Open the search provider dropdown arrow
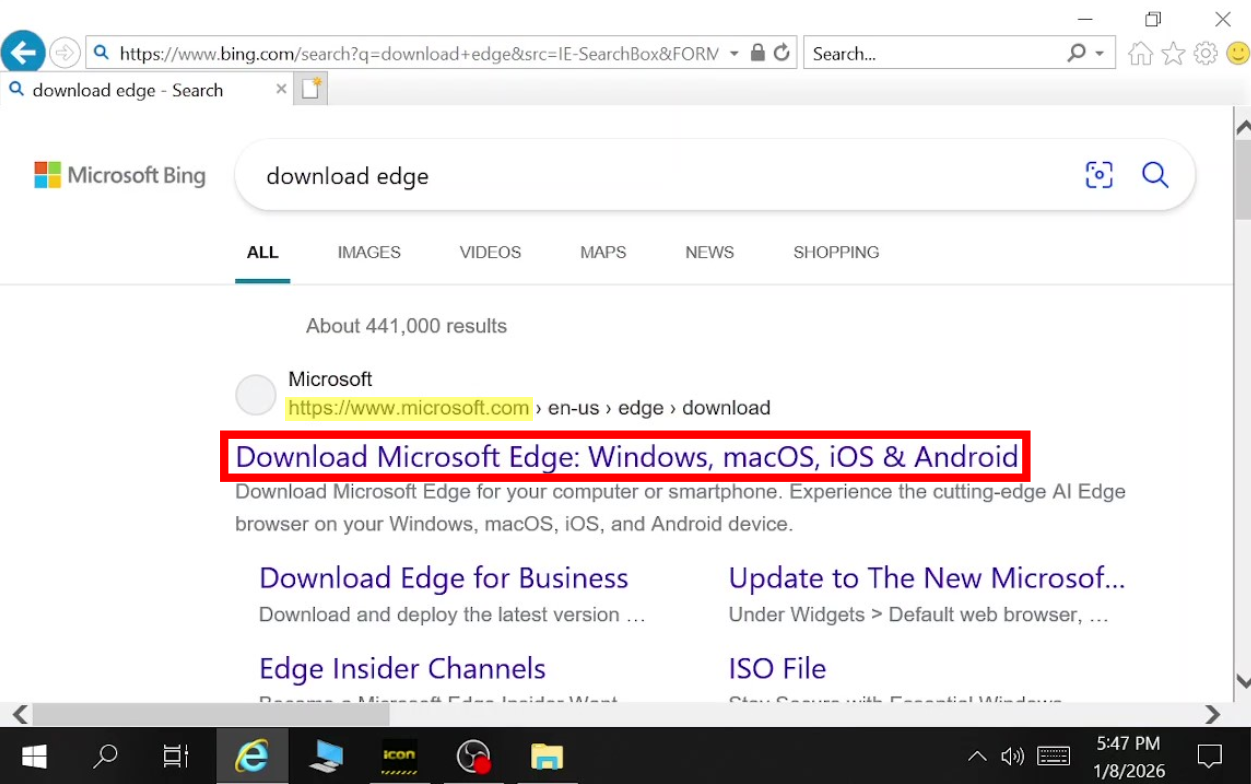 (x=1101, y=54)
